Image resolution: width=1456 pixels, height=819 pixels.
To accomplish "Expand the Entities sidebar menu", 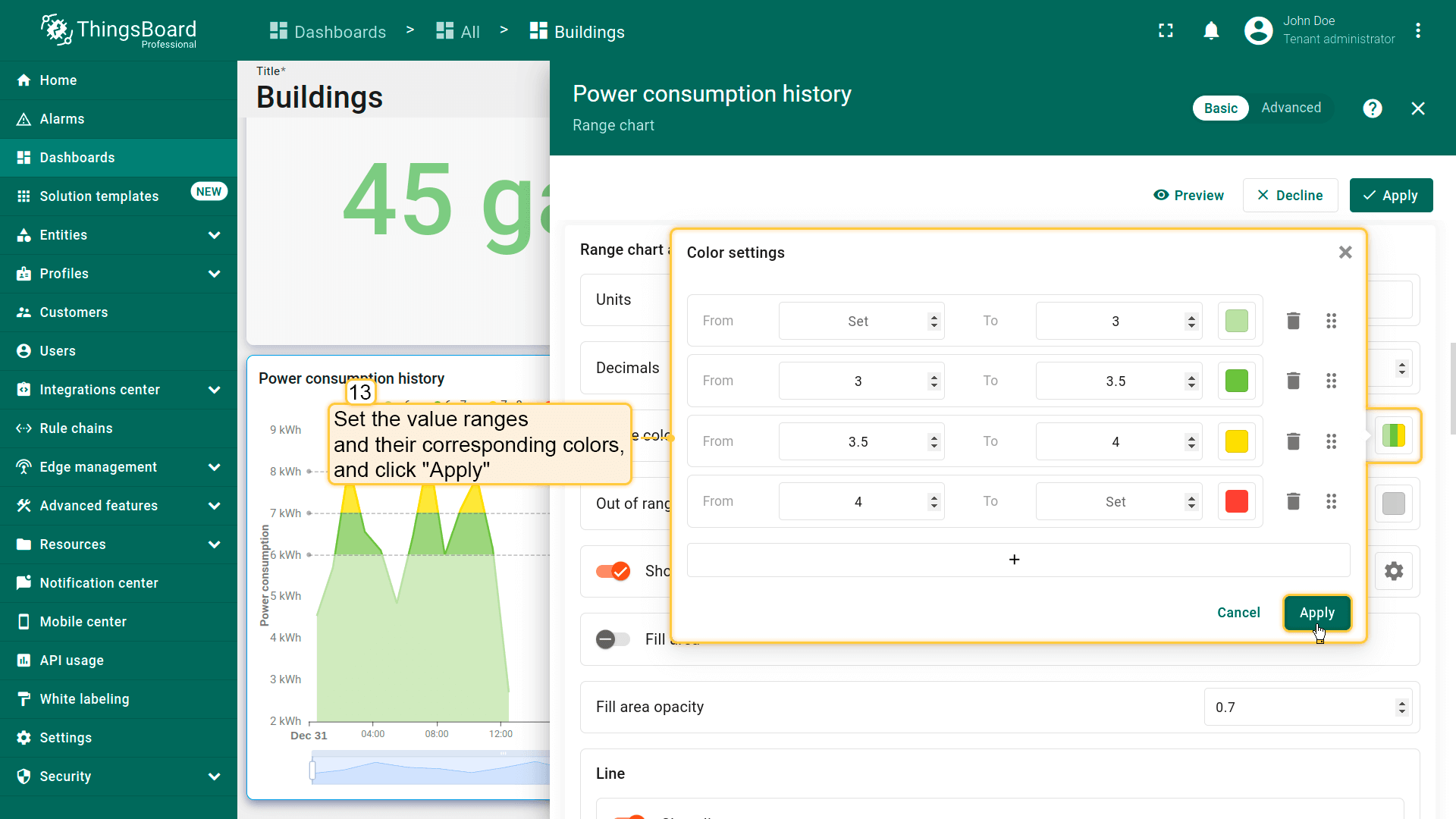I will pos(214,235).
